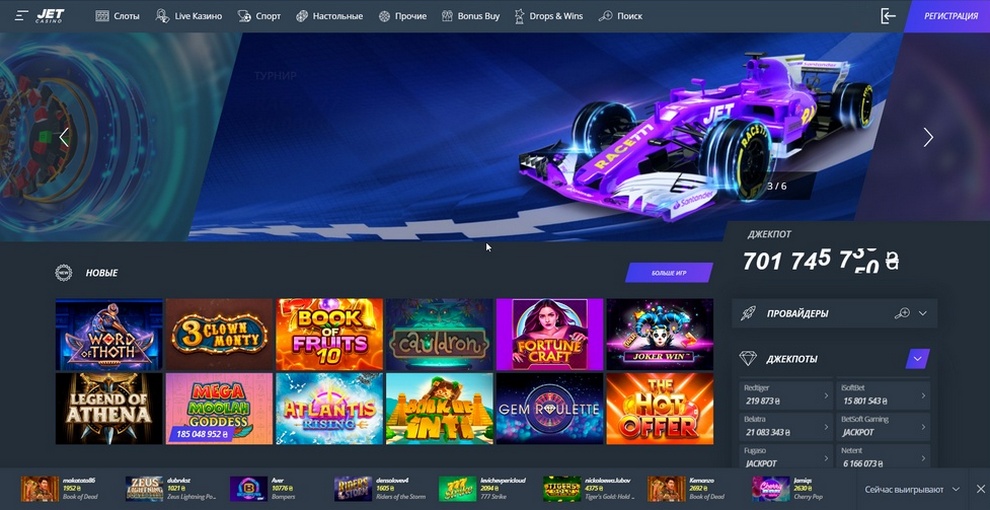The width and height of the screenshot is (990, 510).
Task: Go to previous banner slide arrow
Action: click(63, 137)
